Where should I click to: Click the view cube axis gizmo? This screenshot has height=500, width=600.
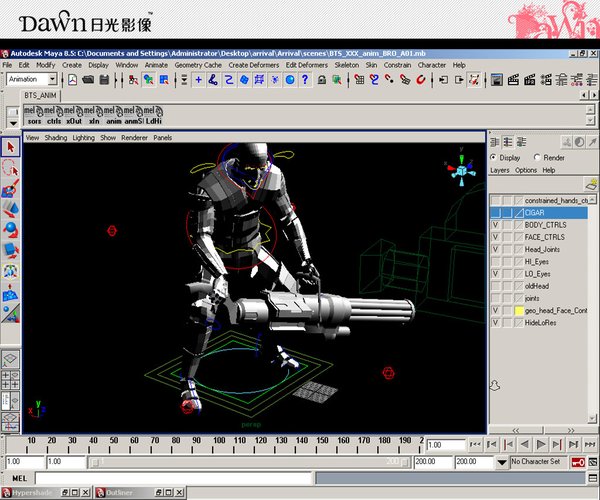[x=461, y=171]
